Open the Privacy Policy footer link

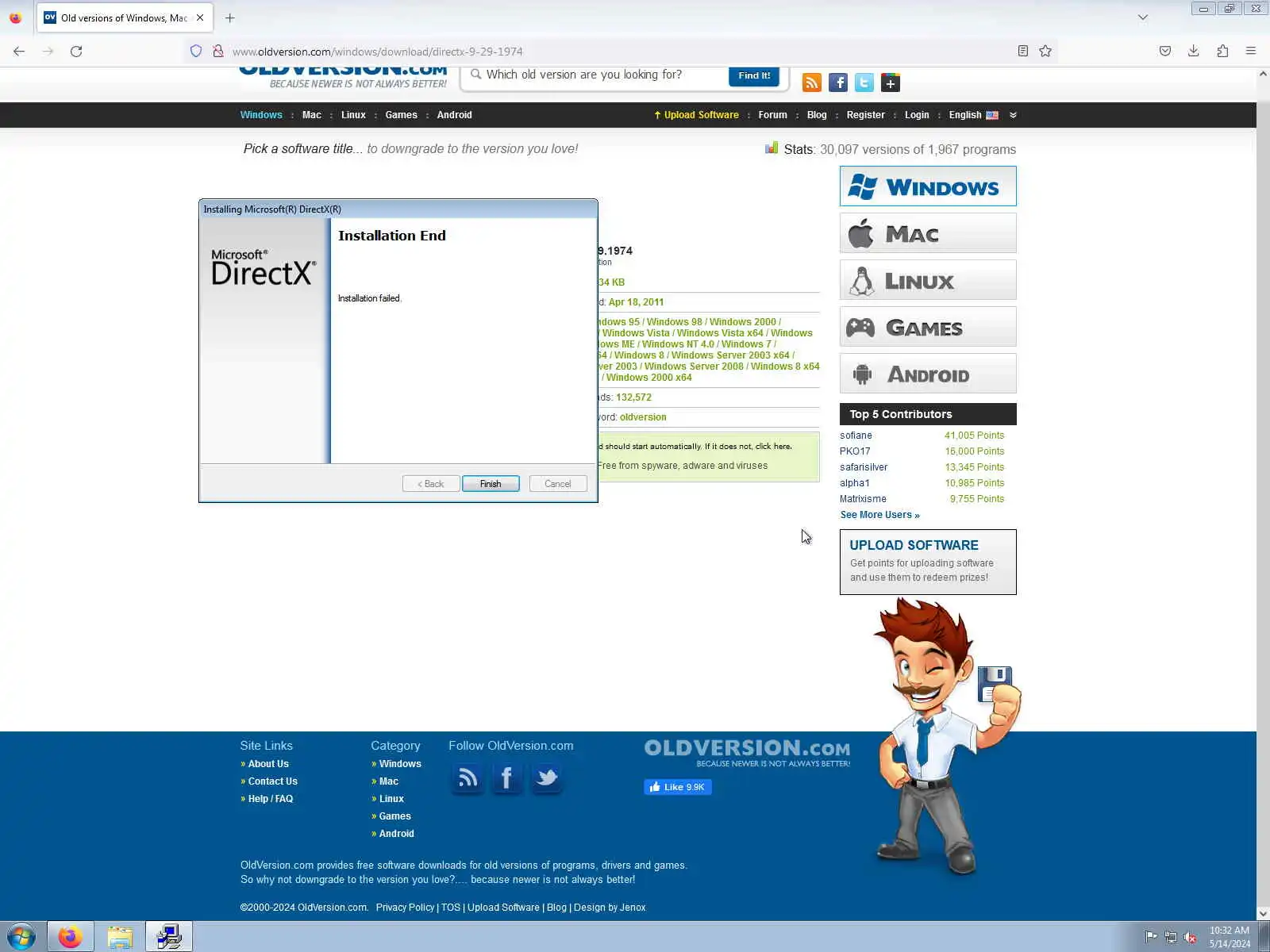405,908
